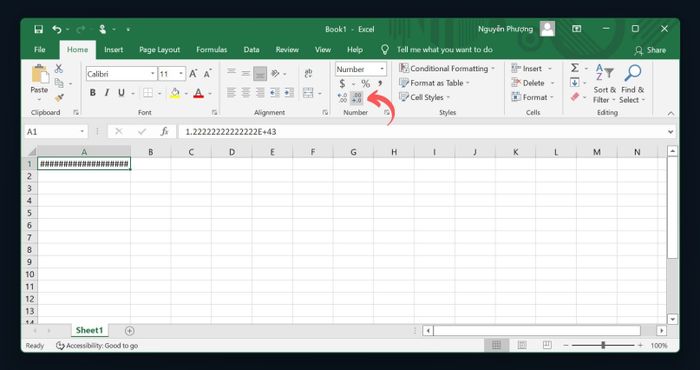Viewport: 700px width, 370px height.
Task: Apply Percent Style format
Action: point(366,83)
